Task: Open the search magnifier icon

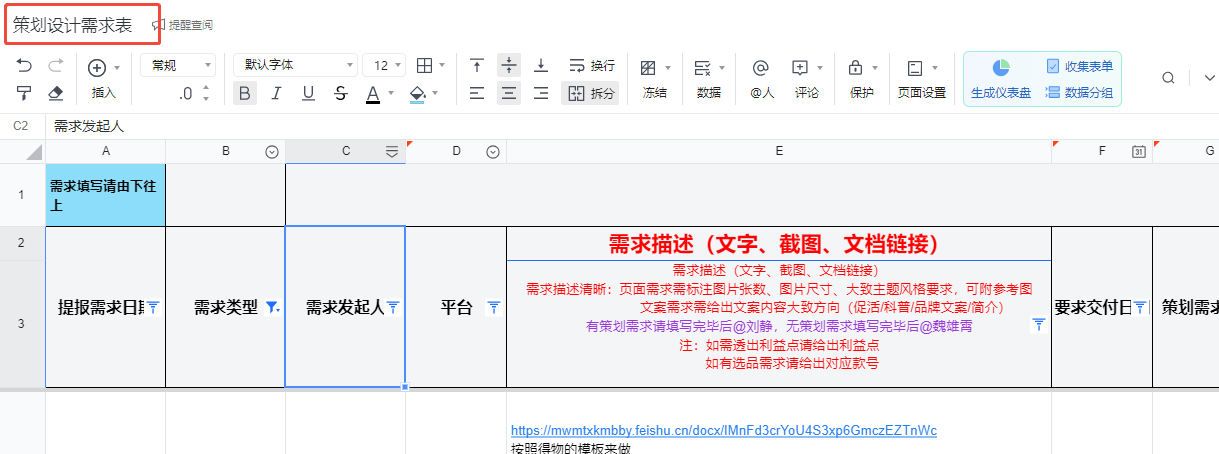Action: (x=1168, y=79)
